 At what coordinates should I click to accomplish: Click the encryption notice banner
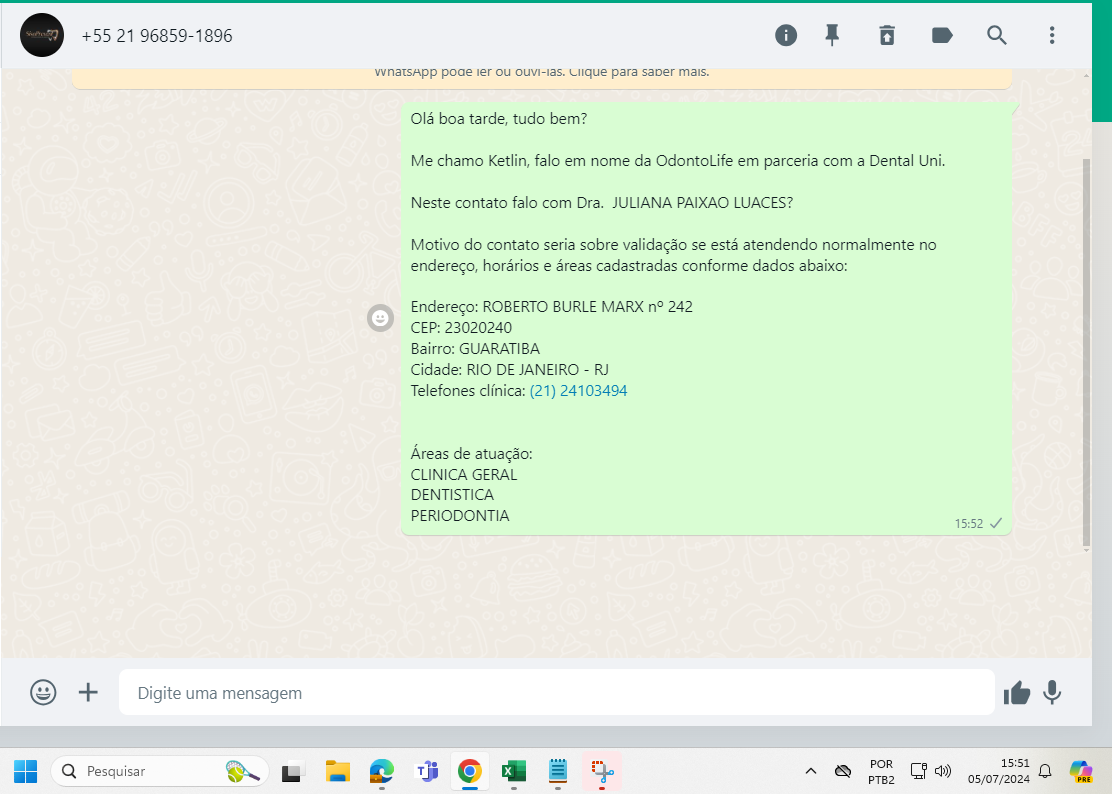542,79
